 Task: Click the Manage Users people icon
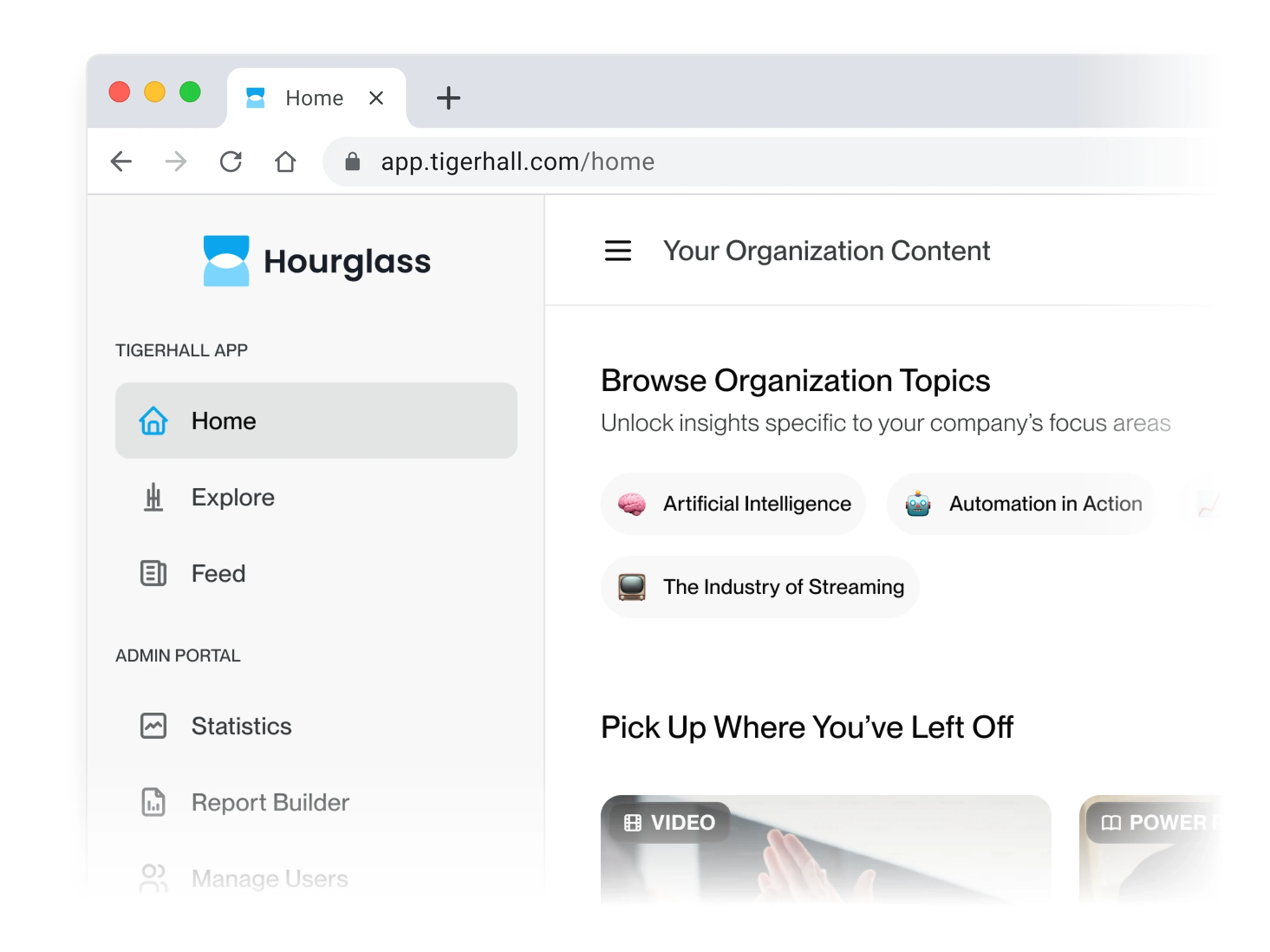[x=153, y=878]
